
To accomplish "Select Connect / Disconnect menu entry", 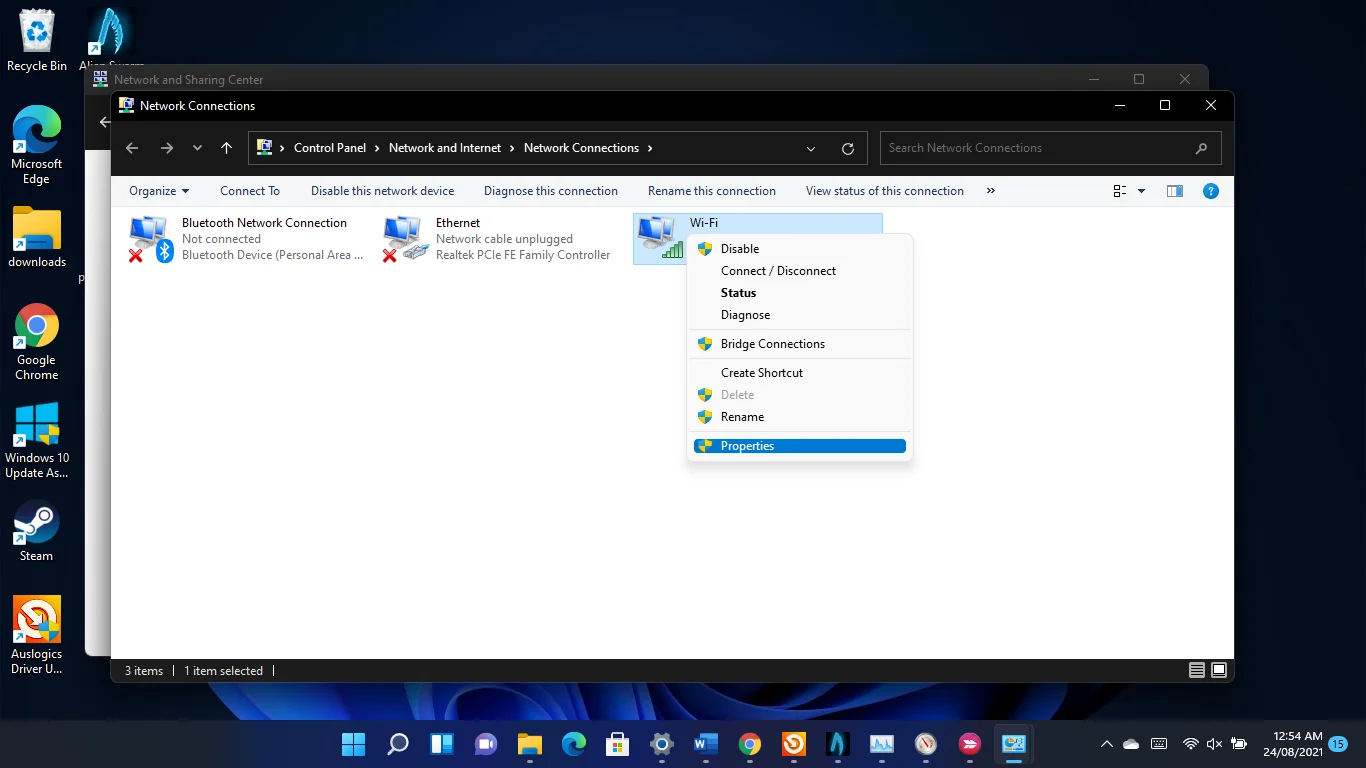I will click(x=800, y=271).
